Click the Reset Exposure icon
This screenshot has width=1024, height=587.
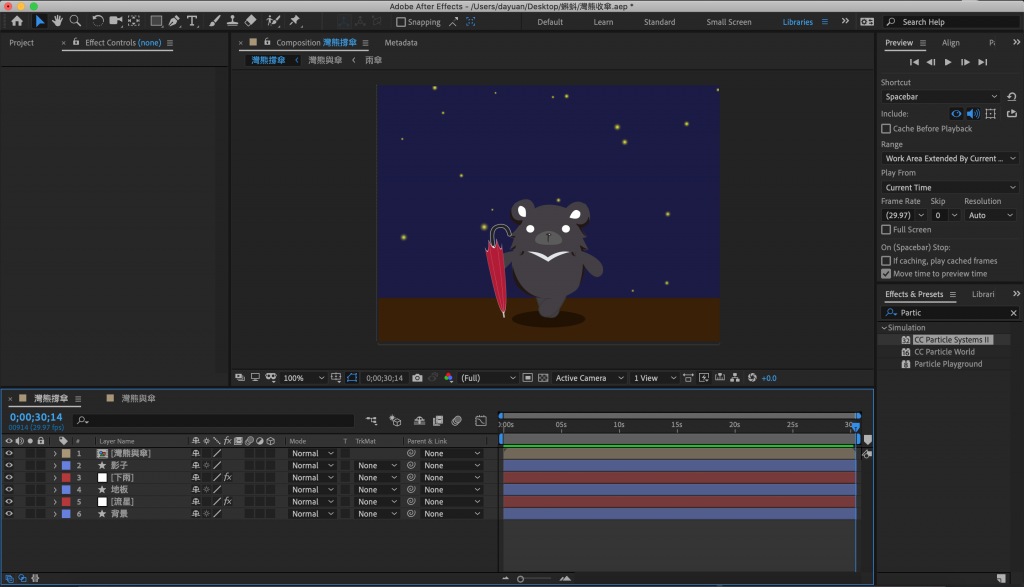(x=752, y=378)
